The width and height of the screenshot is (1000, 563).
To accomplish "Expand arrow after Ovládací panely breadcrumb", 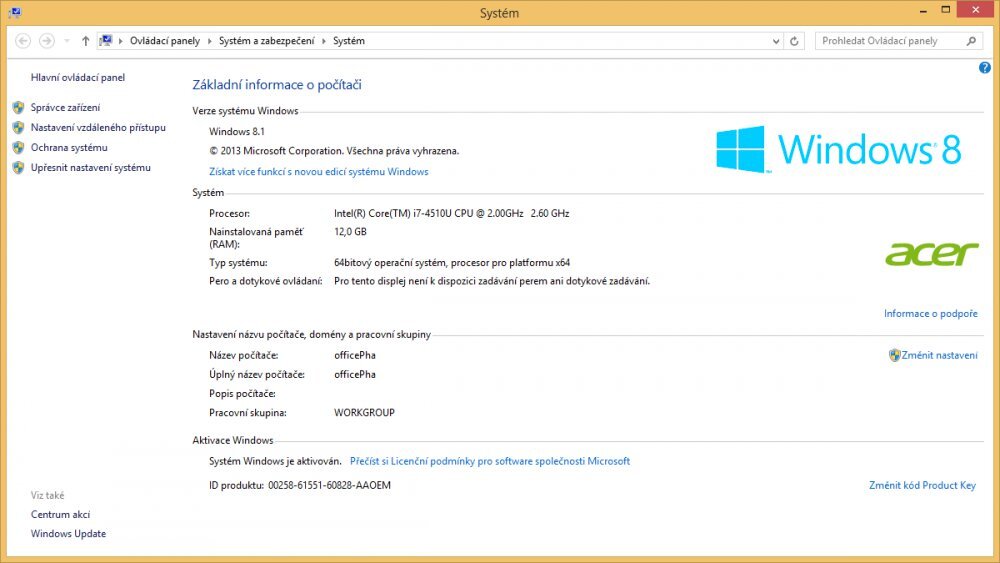I will coord(209,41).
